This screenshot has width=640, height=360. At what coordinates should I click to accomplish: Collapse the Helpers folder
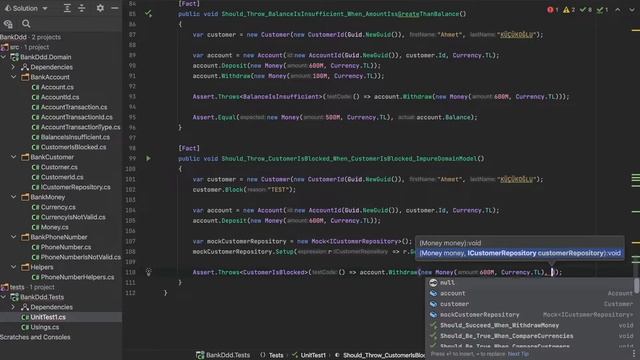pyautogui.click(x=13, y=267)
